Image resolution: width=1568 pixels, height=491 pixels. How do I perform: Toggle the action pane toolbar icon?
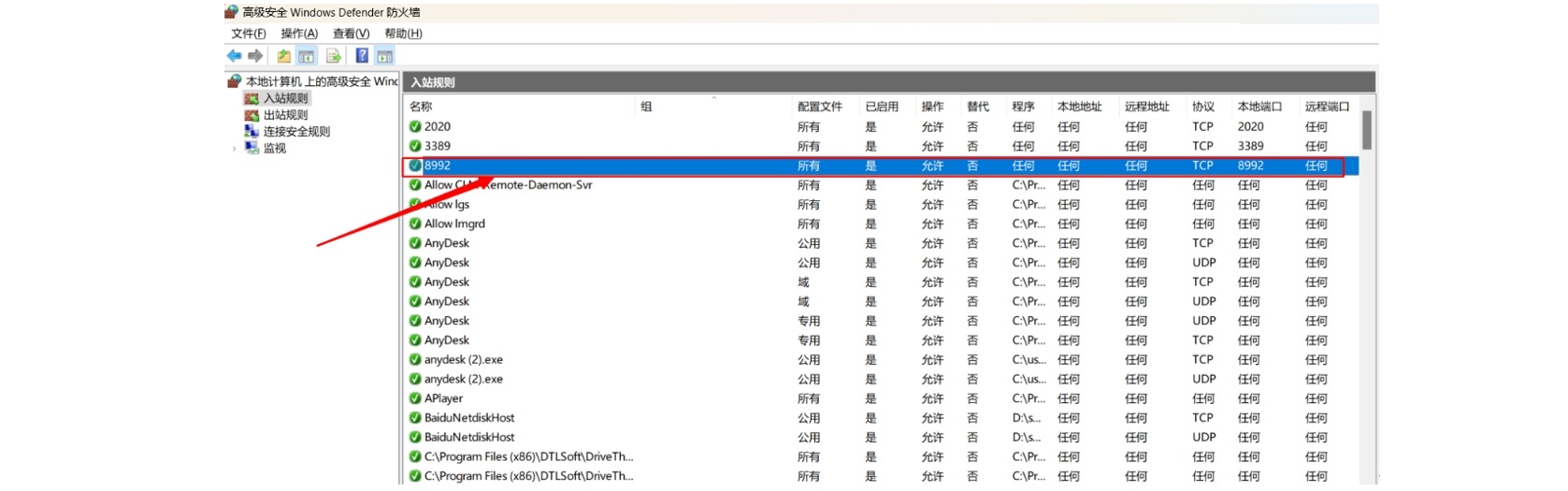384,56
